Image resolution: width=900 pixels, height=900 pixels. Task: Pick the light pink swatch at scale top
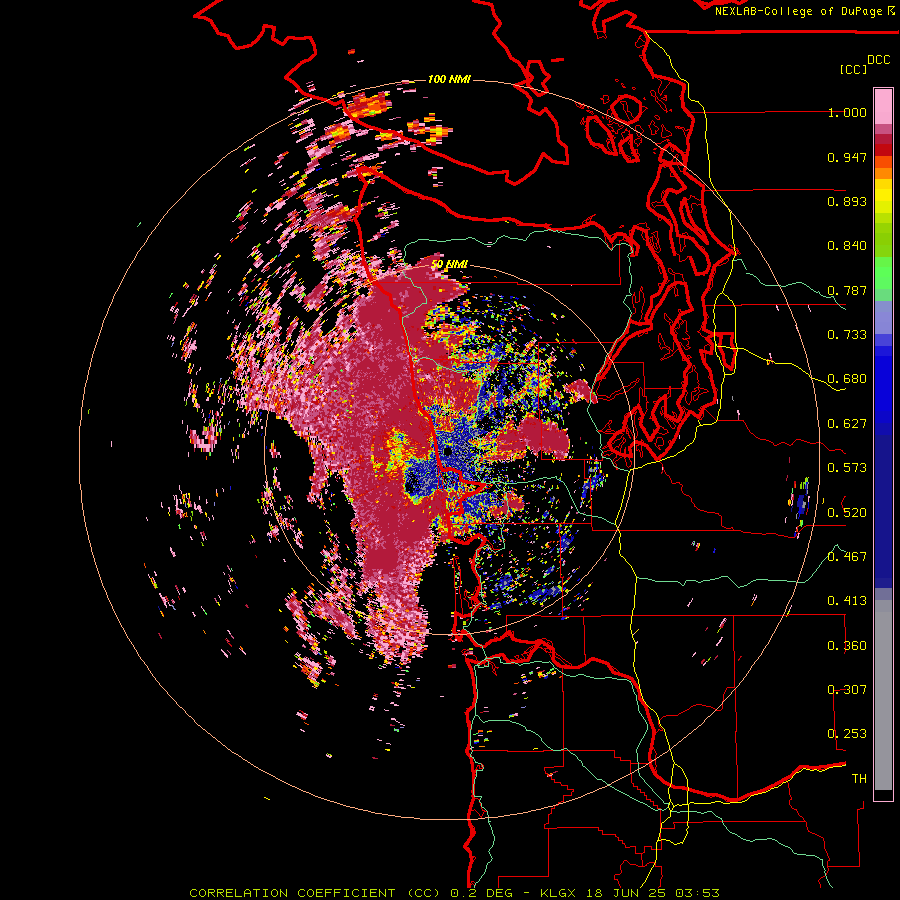click(883, 106)
